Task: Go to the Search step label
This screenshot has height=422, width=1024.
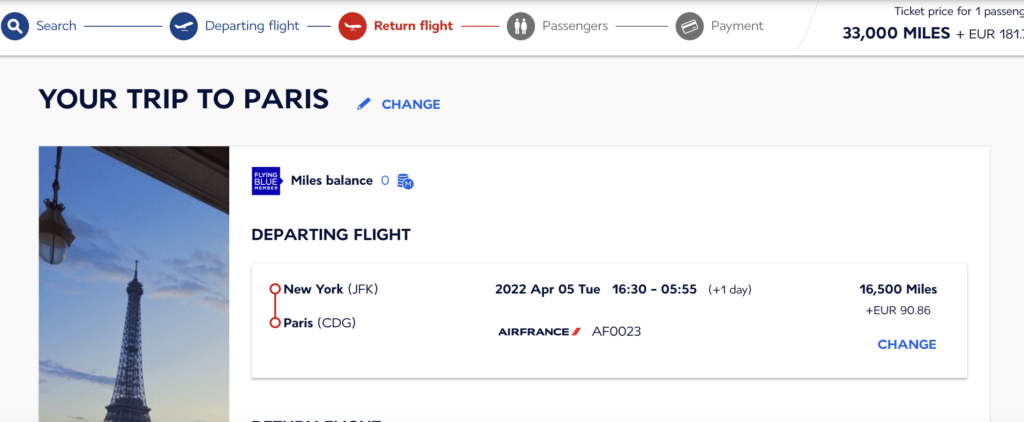Action: (56, 26)
